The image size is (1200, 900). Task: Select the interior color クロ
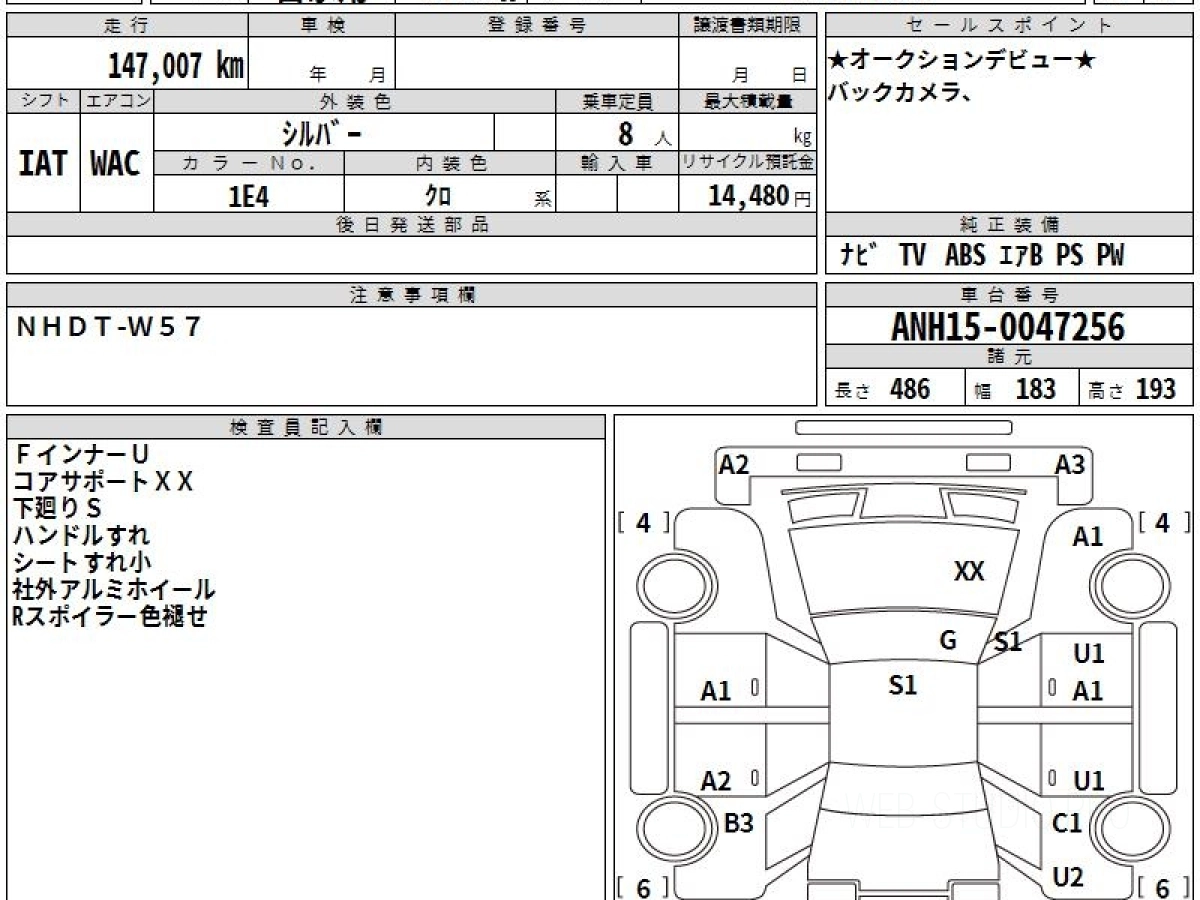pyautogui.click(x=437, y=195)
